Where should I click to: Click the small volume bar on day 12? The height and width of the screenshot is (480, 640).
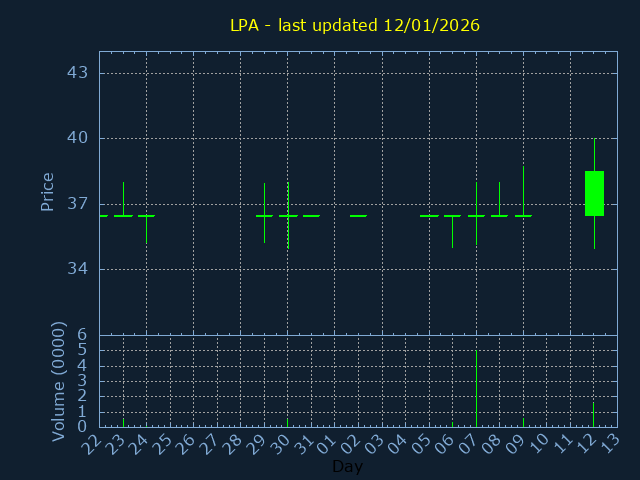593,414
